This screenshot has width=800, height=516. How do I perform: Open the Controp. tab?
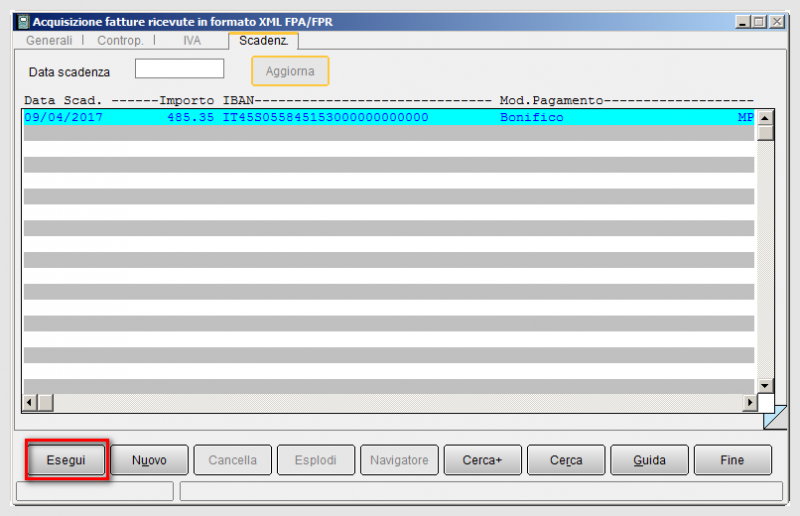(x=120, y=40)
